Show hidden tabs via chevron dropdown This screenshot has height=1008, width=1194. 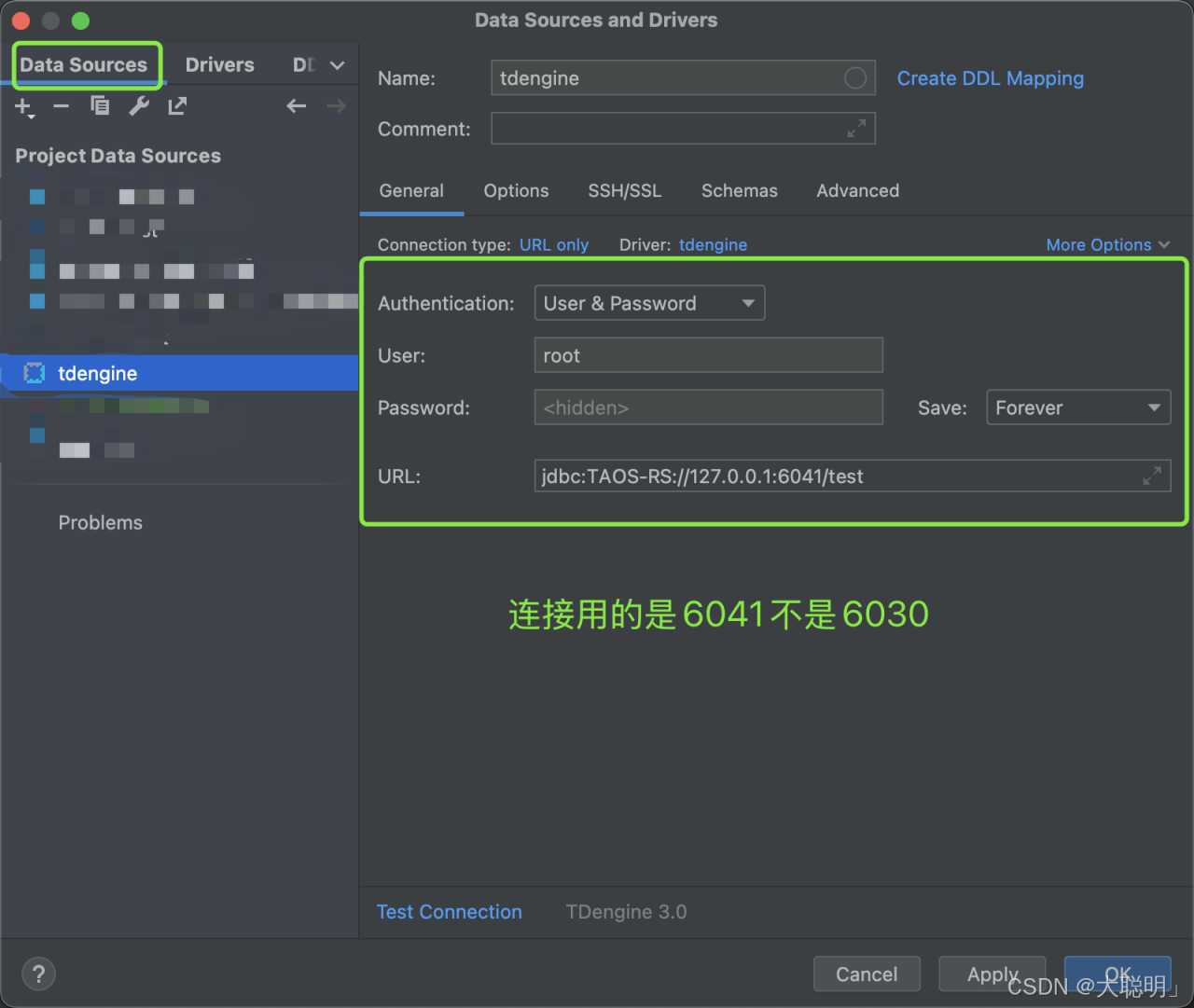tap(338, 65)
